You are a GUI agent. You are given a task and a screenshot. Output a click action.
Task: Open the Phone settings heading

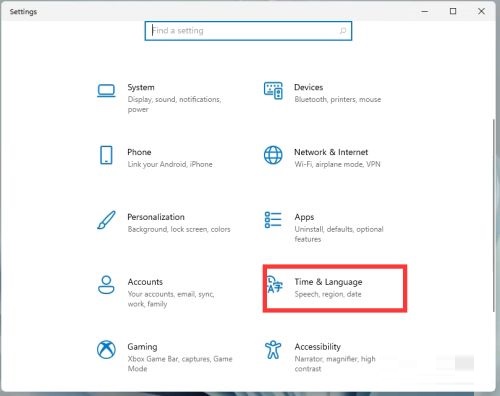pos(139,152)
